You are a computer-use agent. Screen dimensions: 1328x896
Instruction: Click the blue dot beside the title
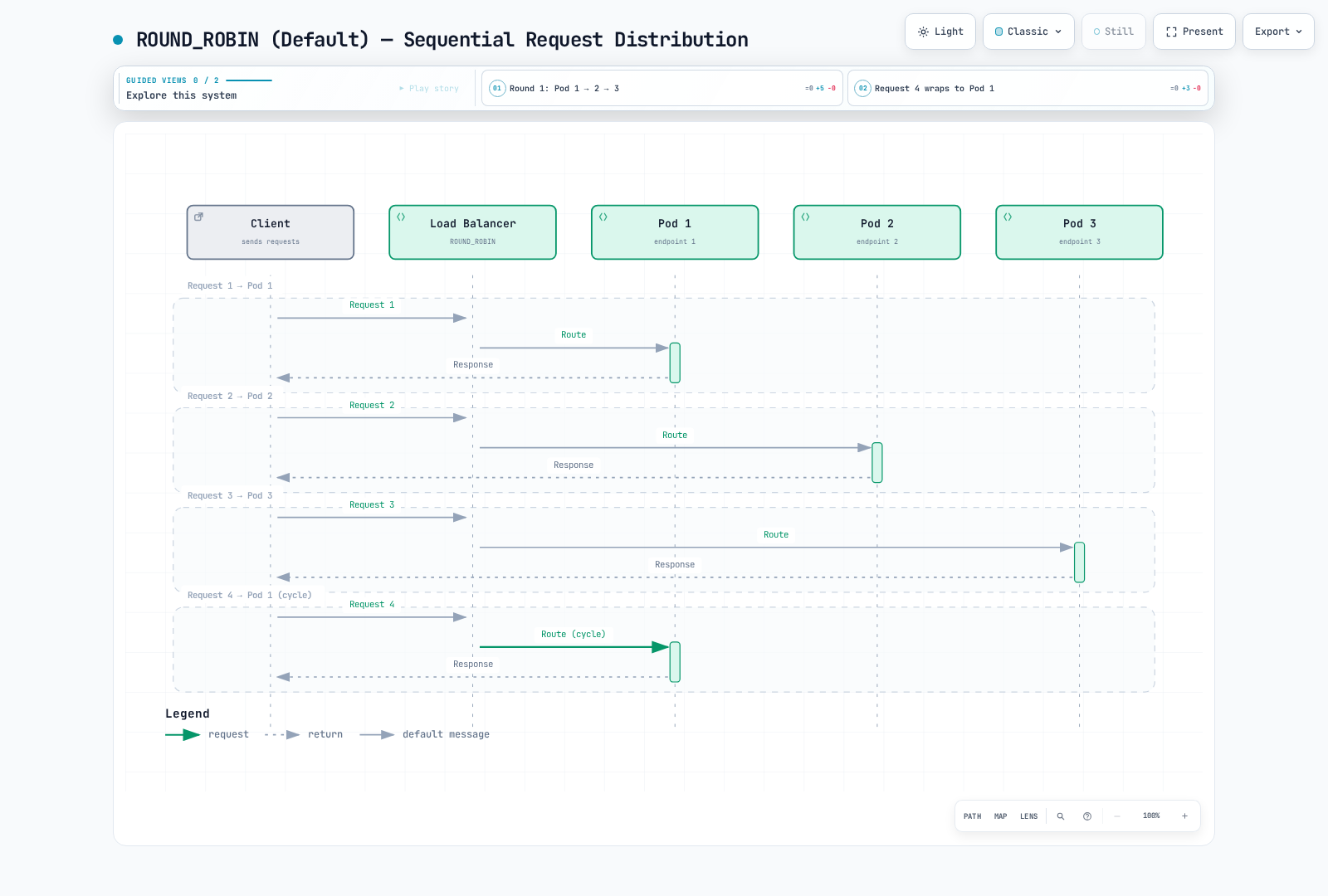(x=118, y=40)
